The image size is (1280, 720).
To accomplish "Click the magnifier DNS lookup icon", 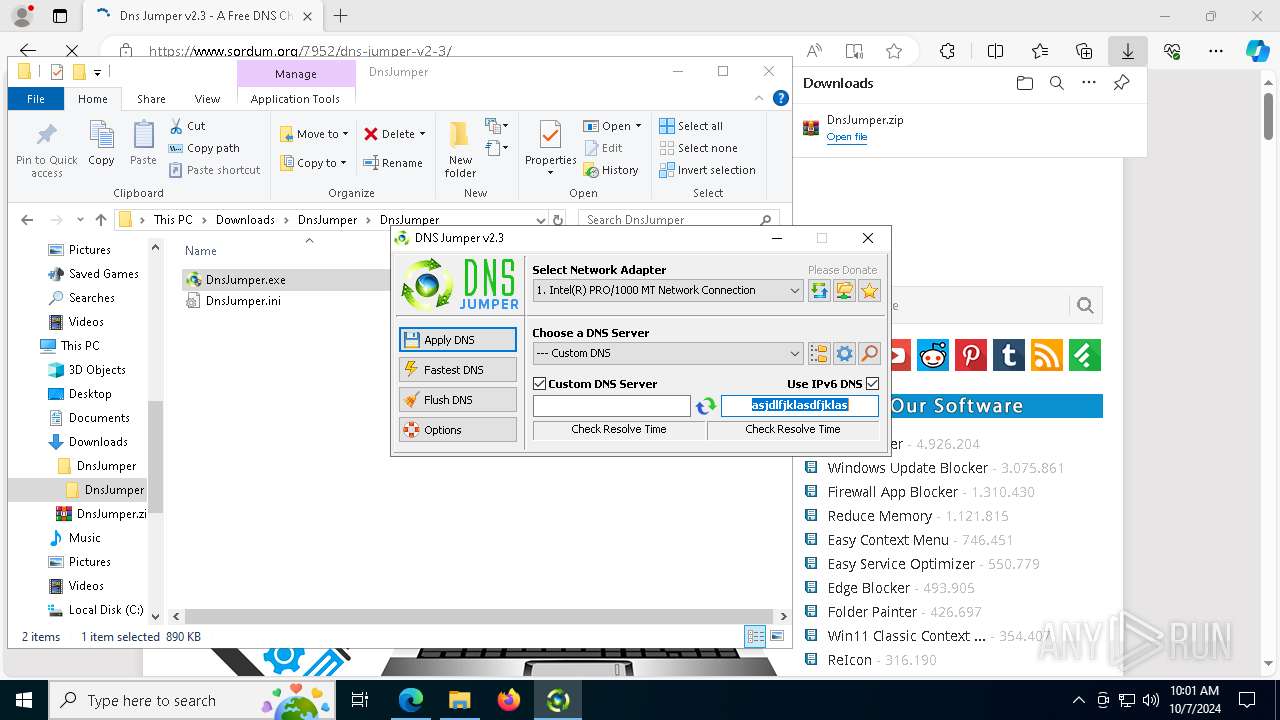I will coord(870,353).
